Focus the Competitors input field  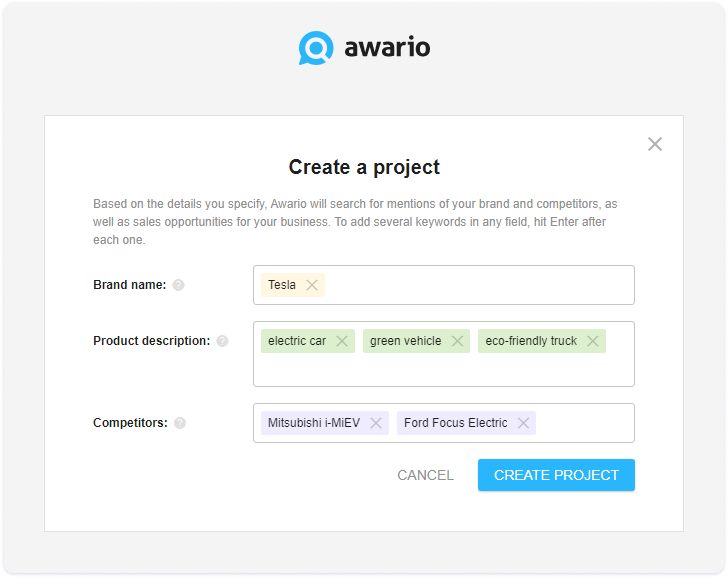click(x=444, y=423)
